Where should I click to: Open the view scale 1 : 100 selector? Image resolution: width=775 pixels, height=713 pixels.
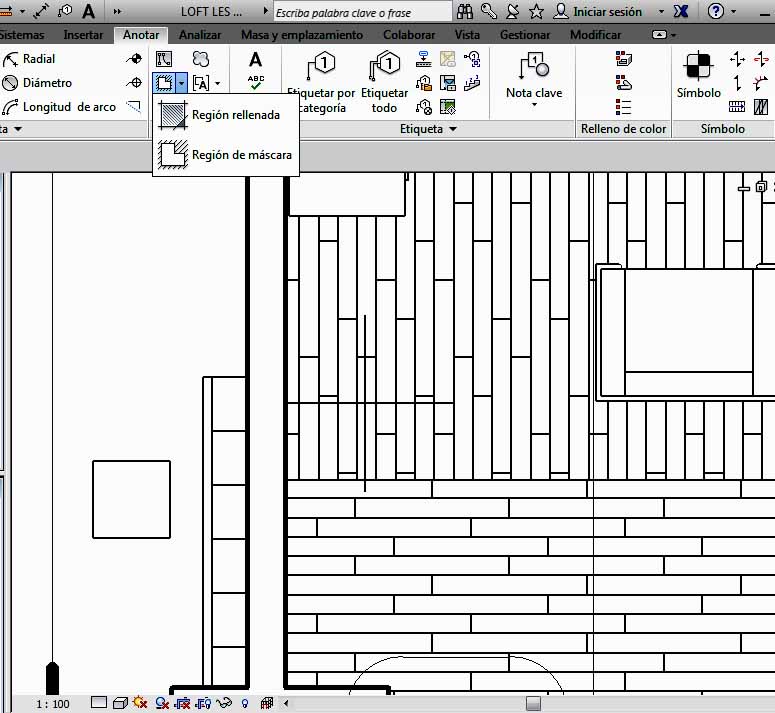pyautogui.click(x=53, y=703)
